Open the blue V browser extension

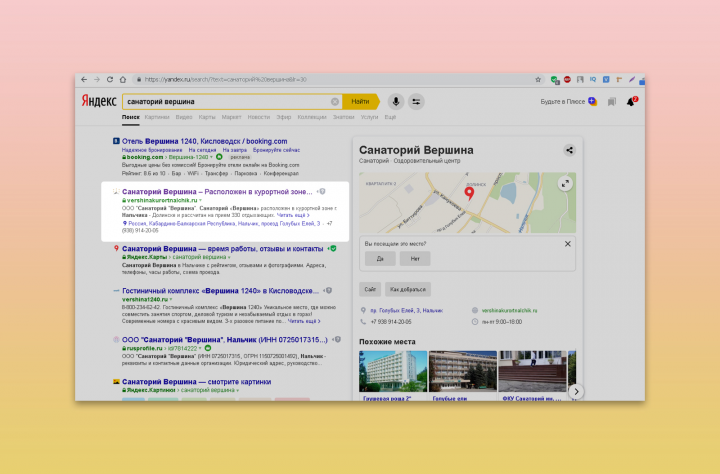[606, 79]
